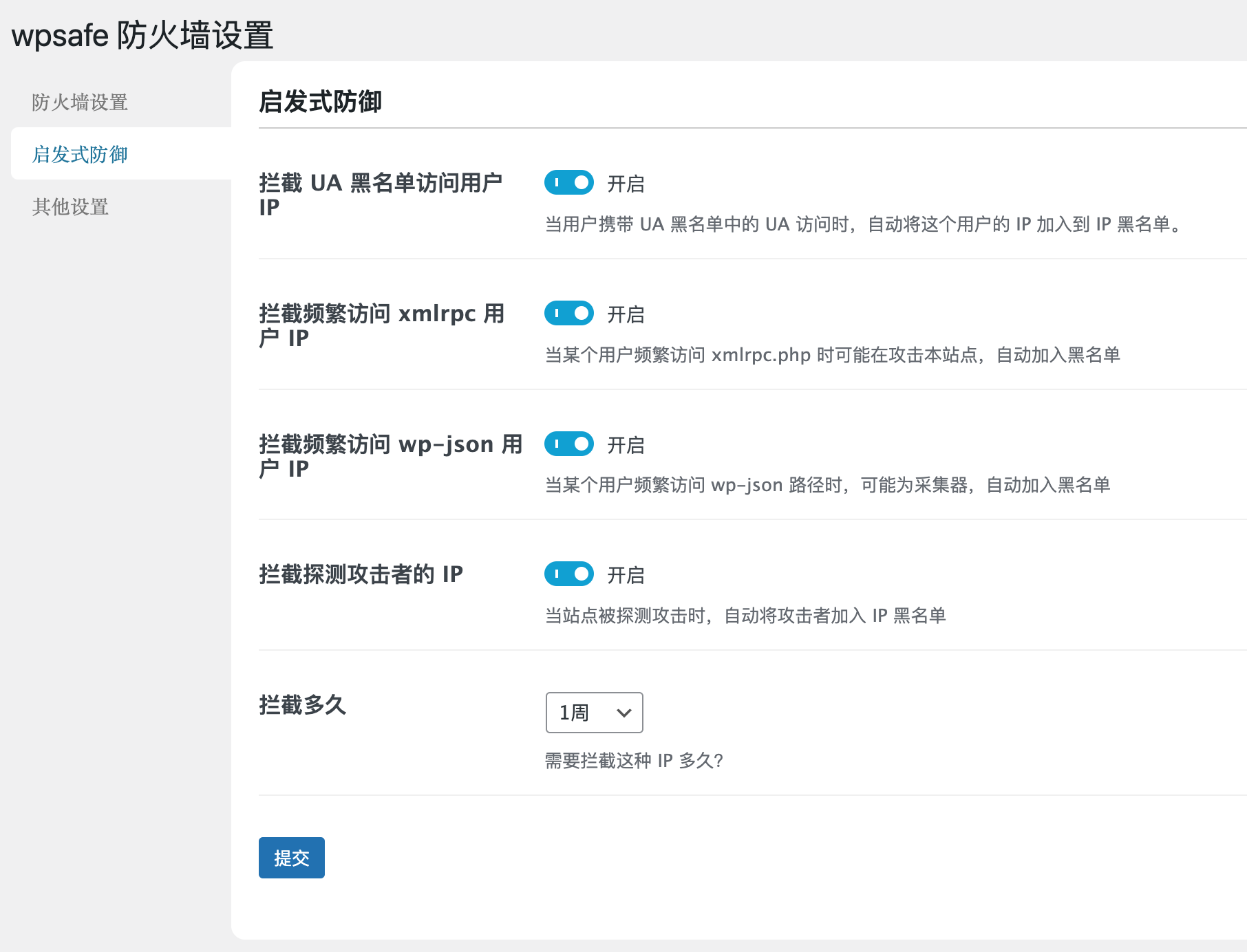Disable the 拦截频繁访问 xmlrpc 用户 IP switch
The image size is (1247, 952).
569,313
